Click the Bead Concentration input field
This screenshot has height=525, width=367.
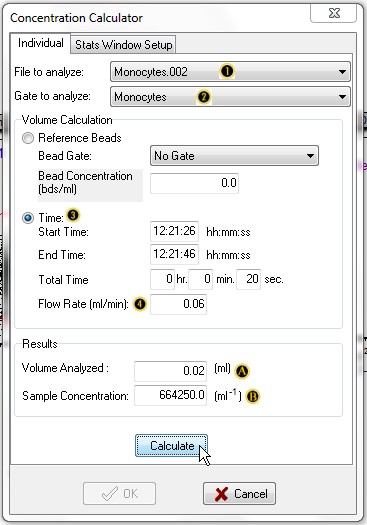195,183
